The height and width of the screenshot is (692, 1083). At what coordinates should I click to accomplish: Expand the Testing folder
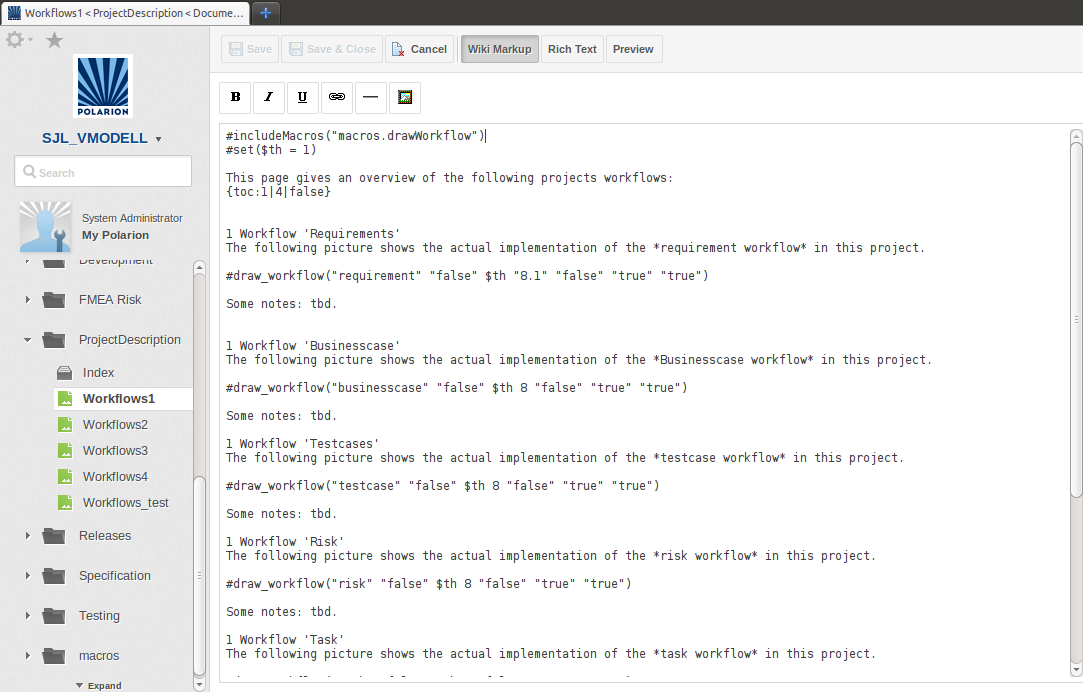pyautogui.click(x=27, y=615)
